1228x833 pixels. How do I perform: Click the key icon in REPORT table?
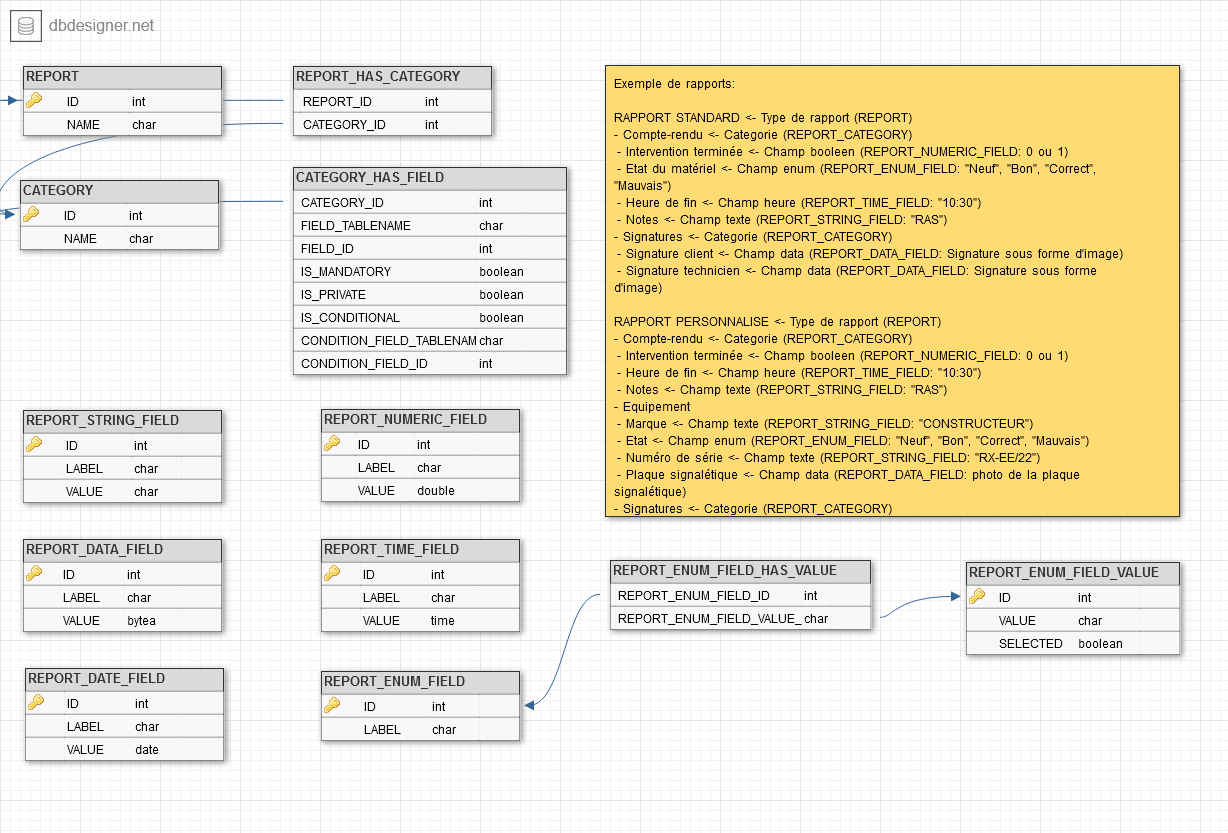tap(33, 100)
